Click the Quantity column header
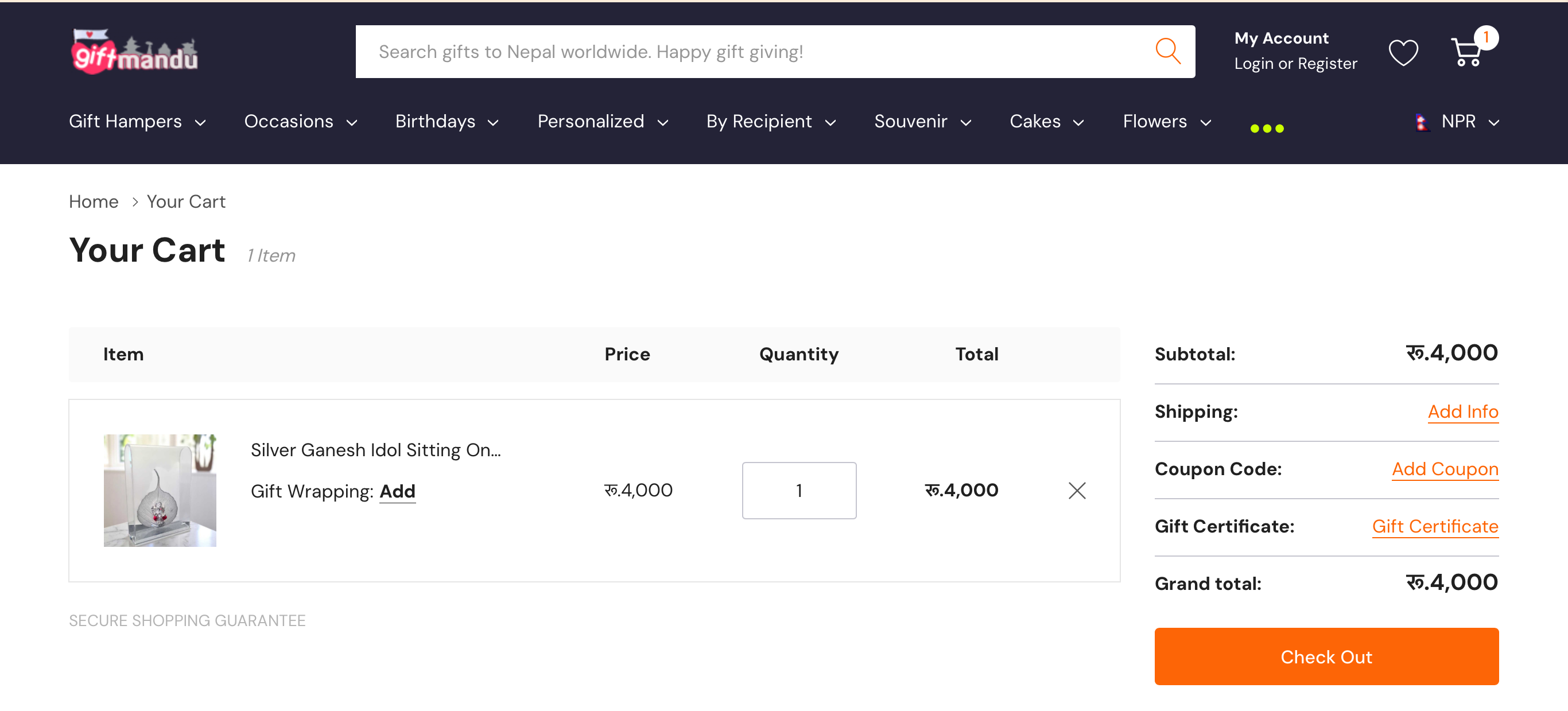 point(798,354)
